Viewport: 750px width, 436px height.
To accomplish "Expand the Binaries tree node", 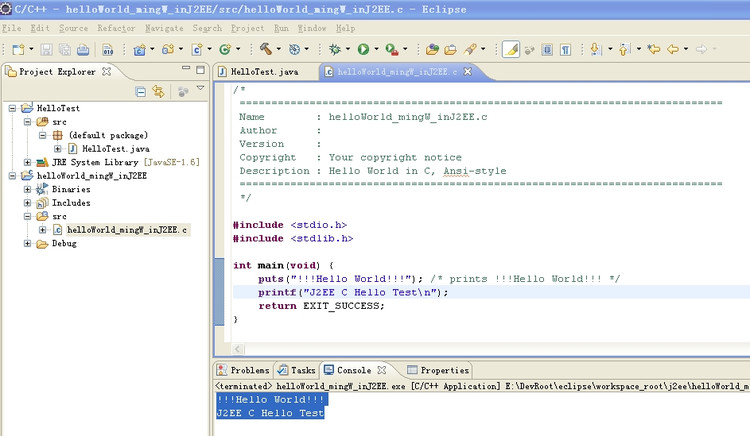I will 27,189.
